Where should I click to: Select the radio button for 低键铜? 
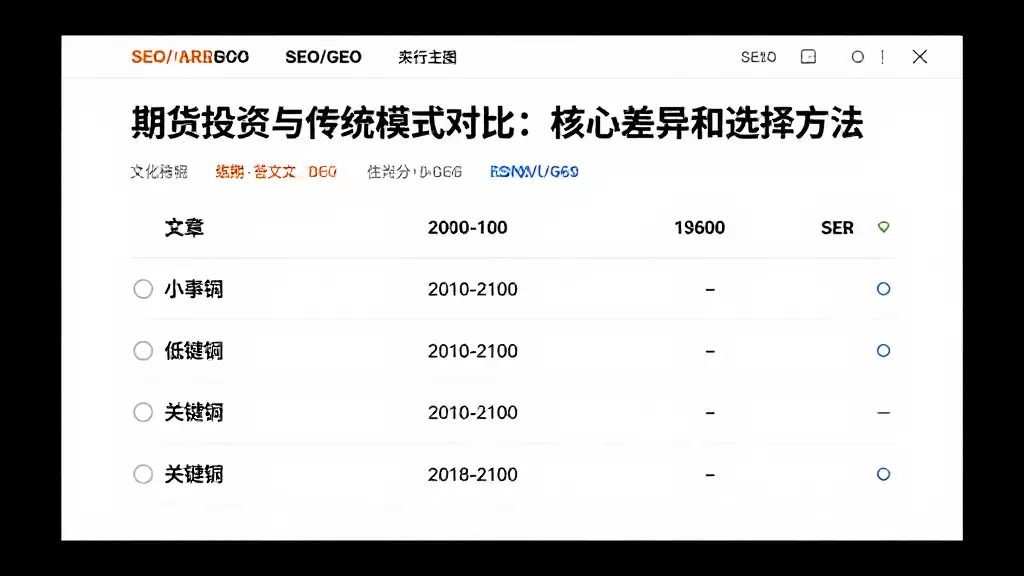pos(143,351)
